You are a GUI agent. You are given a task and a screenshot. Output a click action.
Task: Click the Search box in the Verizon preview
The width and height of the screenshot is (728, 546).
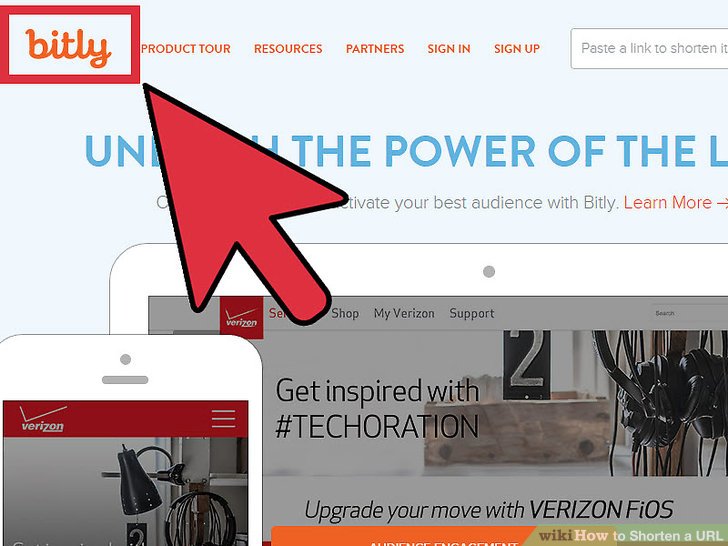click(x=689, y=313)
